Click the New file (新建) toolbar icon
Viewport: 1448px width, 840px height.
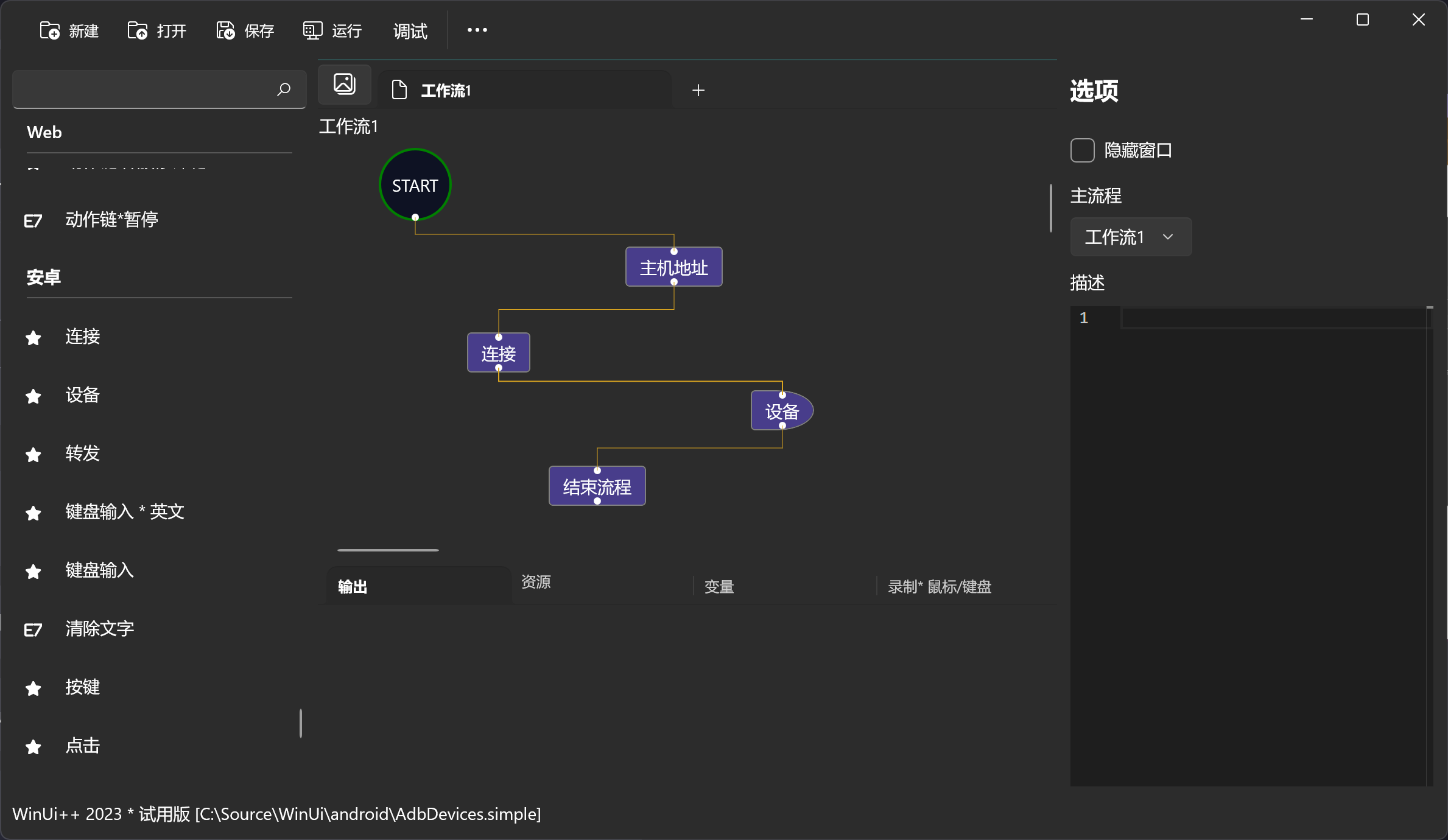(x=50, y=30)
